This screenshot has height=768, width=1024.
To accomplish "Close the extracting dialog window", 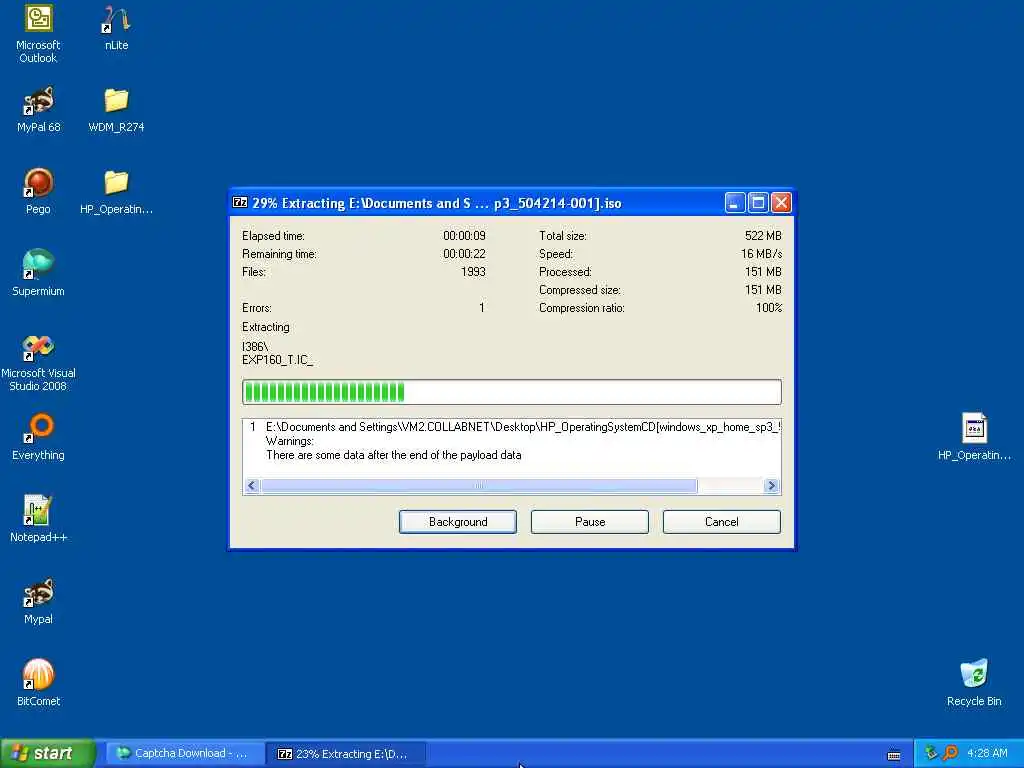I will [781, 203].
